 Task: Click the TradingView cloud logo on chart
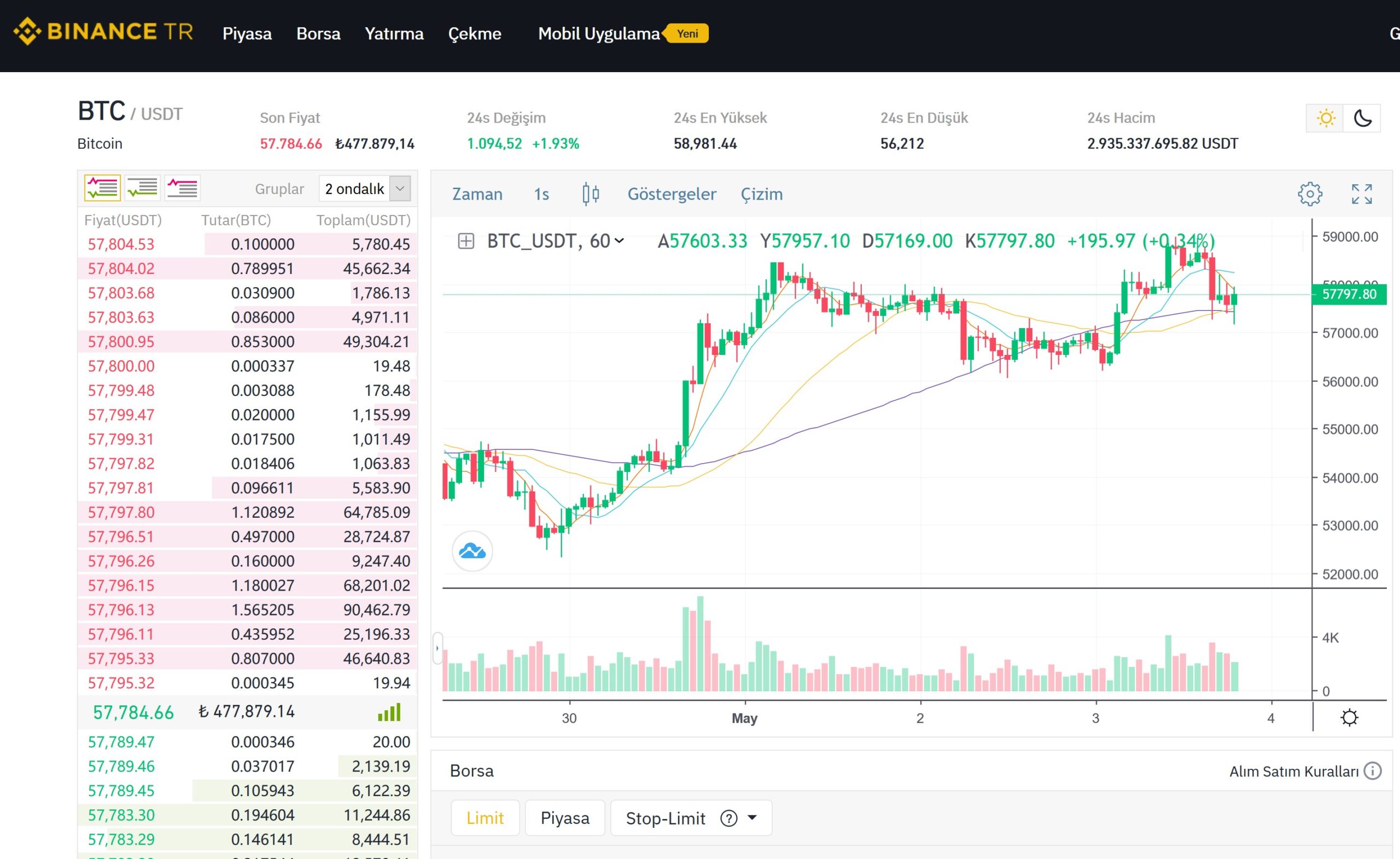click(x=472, y=551)
